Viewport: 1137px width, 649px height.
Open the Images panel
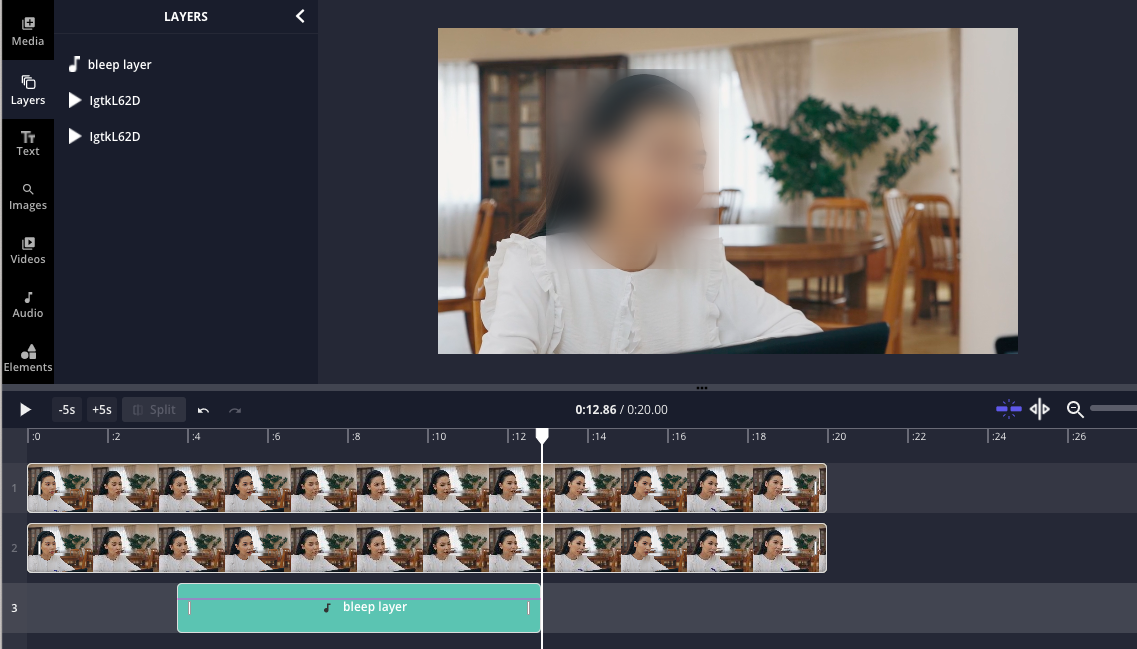point(27,196)
